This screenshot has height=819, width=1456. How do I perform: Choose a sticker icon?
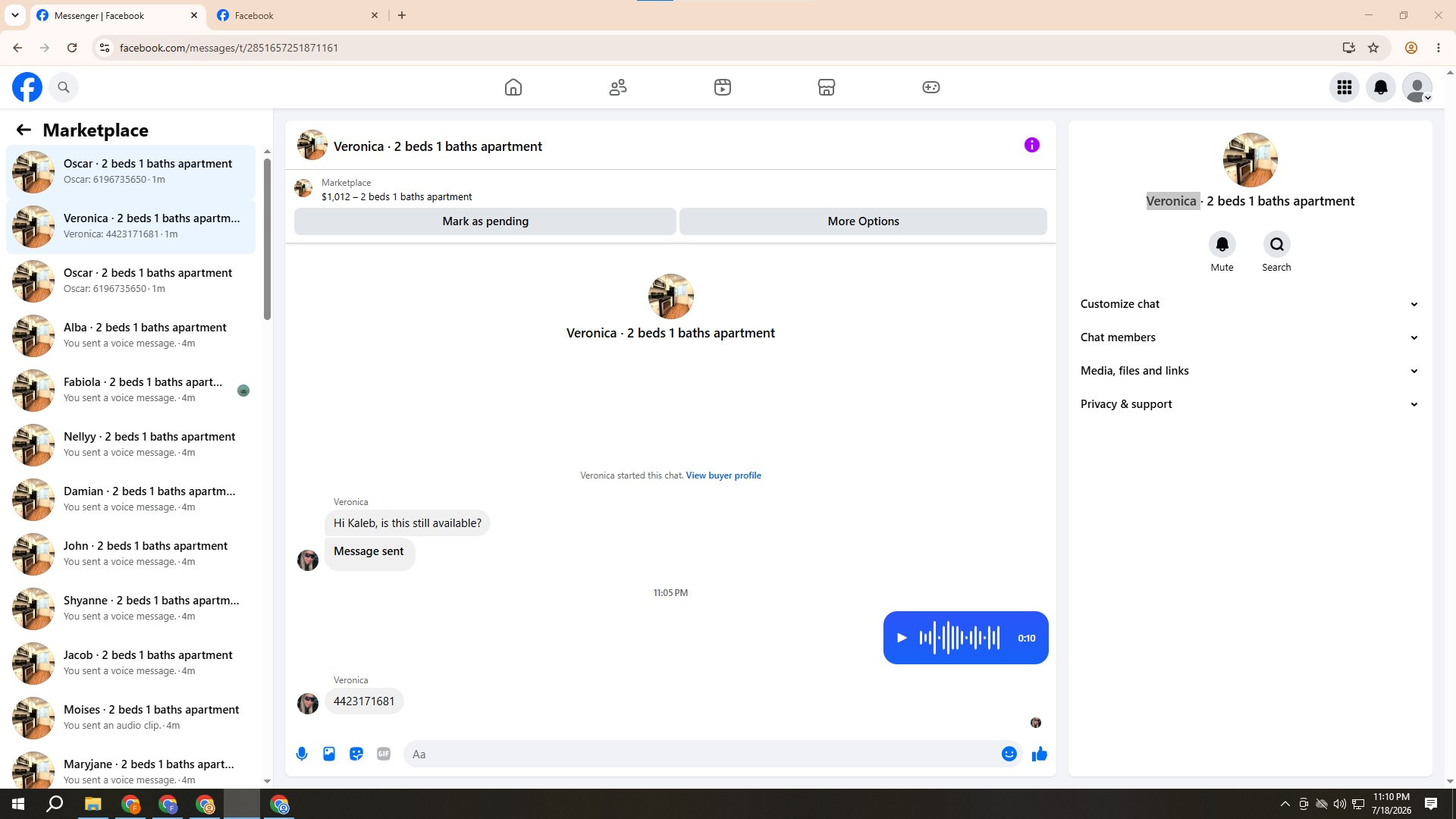tap(356, 754)
